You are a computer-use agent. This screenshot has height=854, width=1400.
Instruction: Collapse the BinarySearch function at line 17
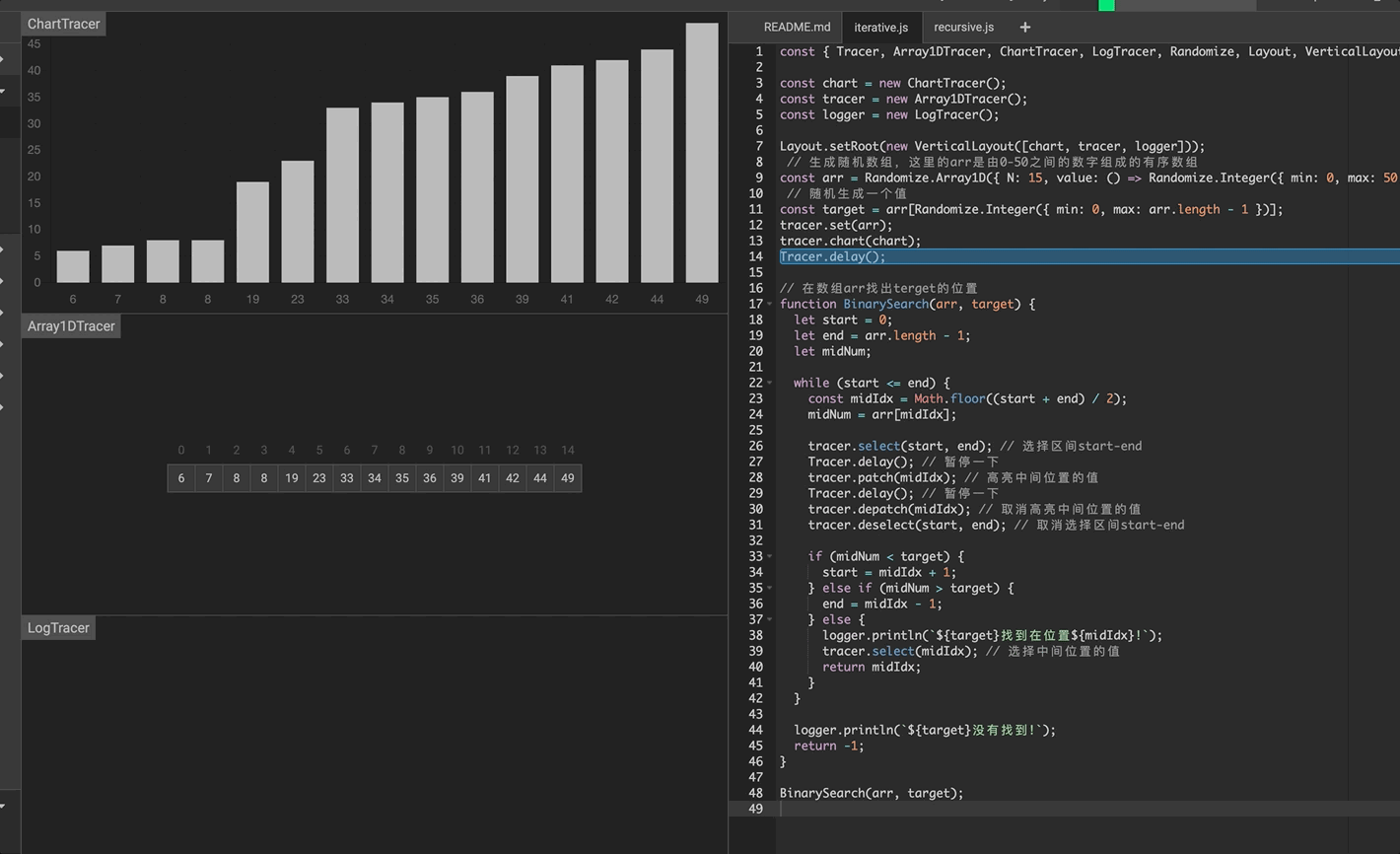pos(770,304)
